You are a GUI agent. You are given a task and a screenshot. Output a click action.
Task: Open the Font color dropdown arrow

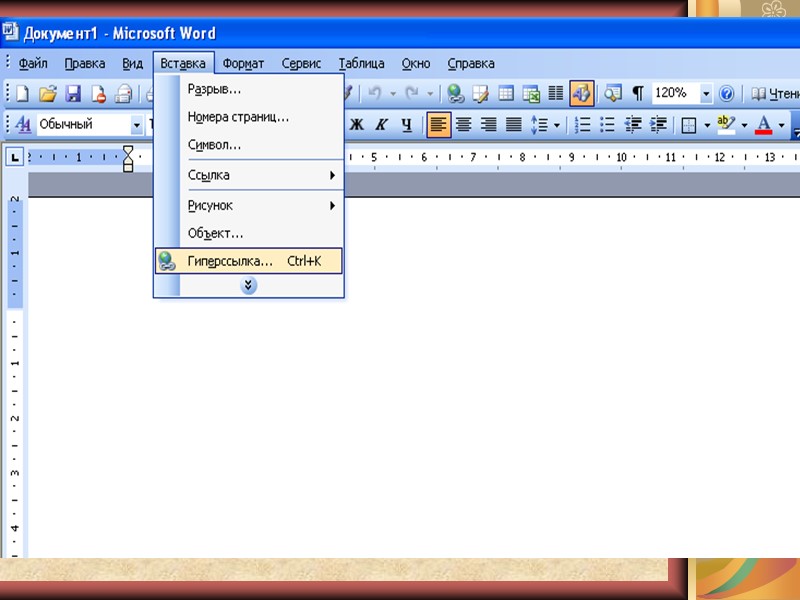(x=781, y=125)
